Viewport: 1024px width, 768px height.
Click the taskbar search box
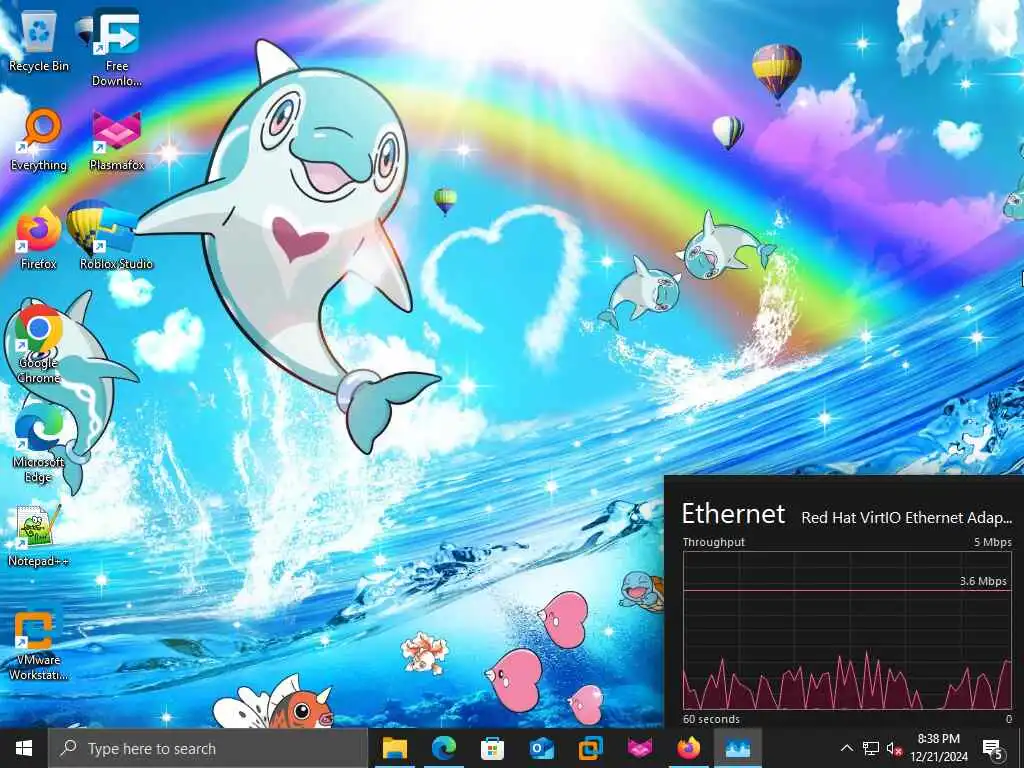[x=208, y=748]
